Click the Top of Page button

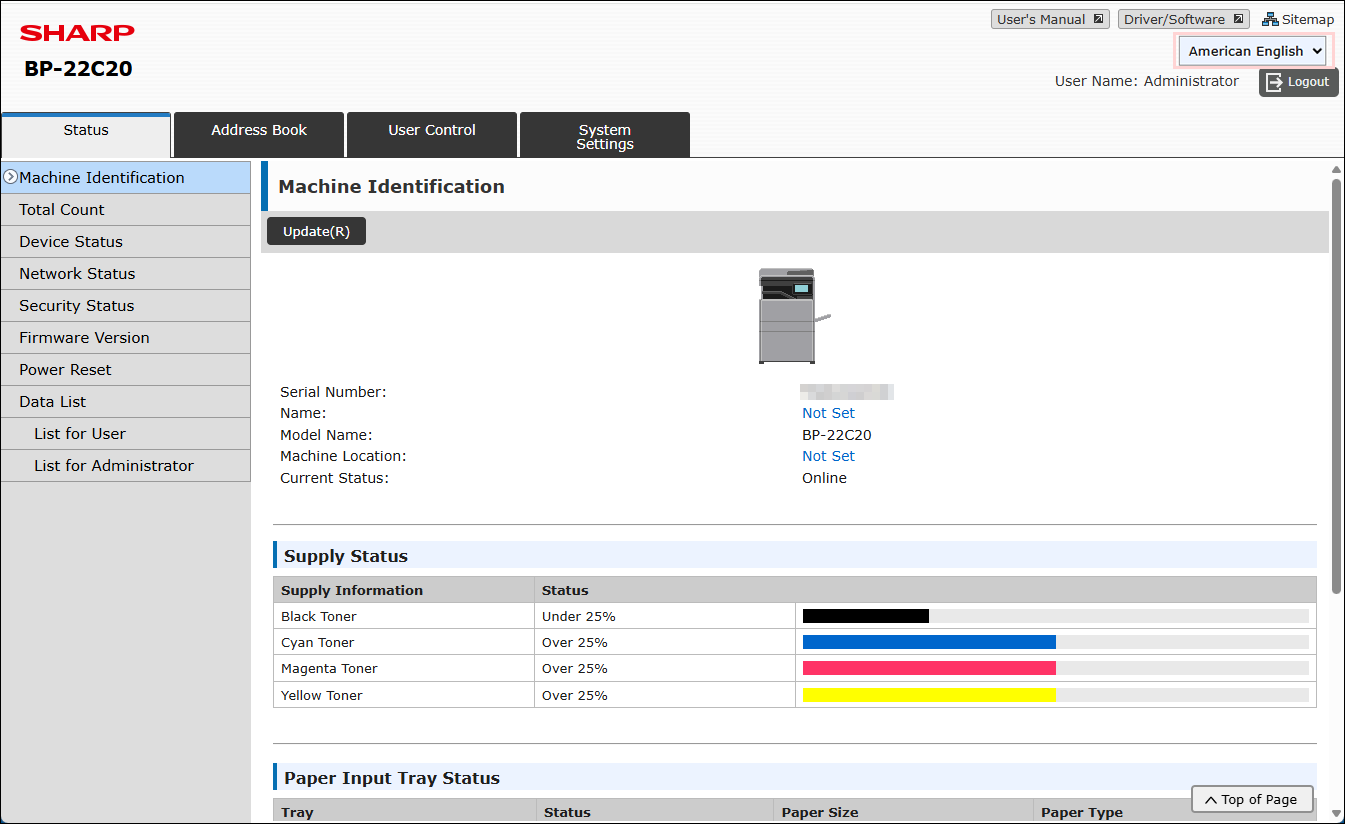1252,799
